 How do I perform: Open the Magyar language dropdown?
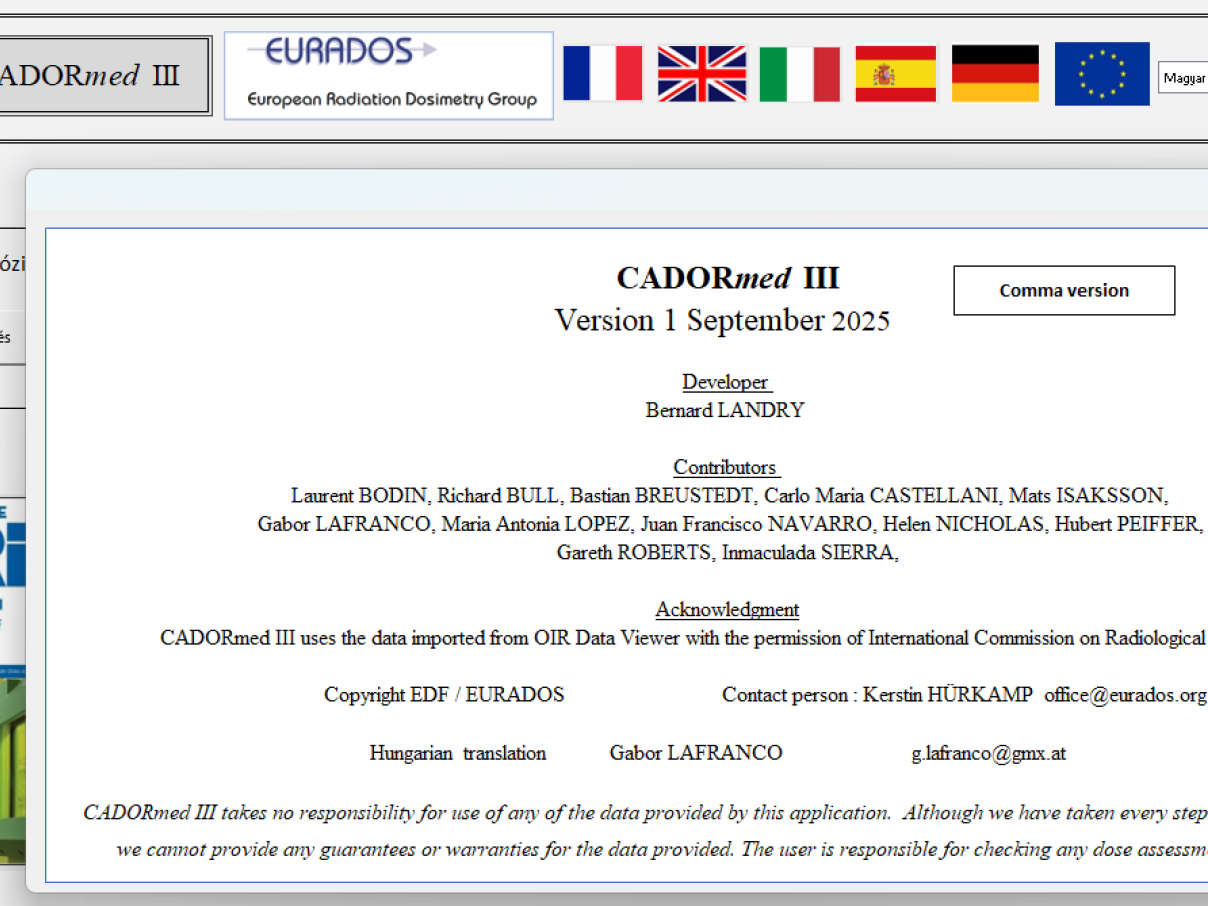pos(1184,78)
